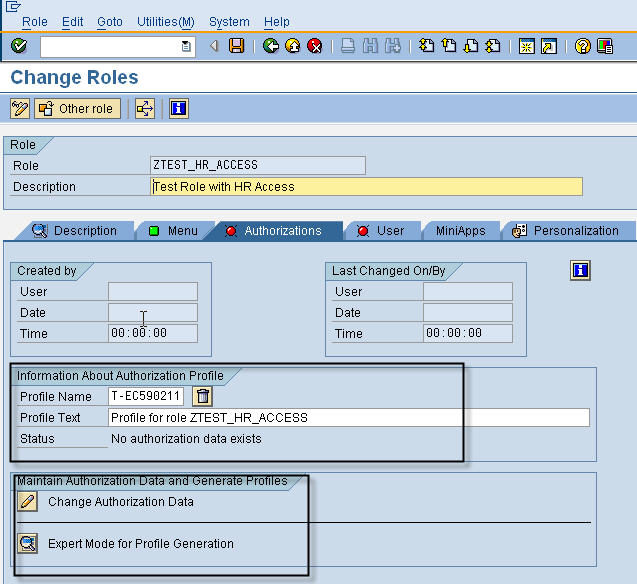Click the Description field Test Role with HR Access
Viewport: 637px width, 584px height.
click(x=366, y=186)
